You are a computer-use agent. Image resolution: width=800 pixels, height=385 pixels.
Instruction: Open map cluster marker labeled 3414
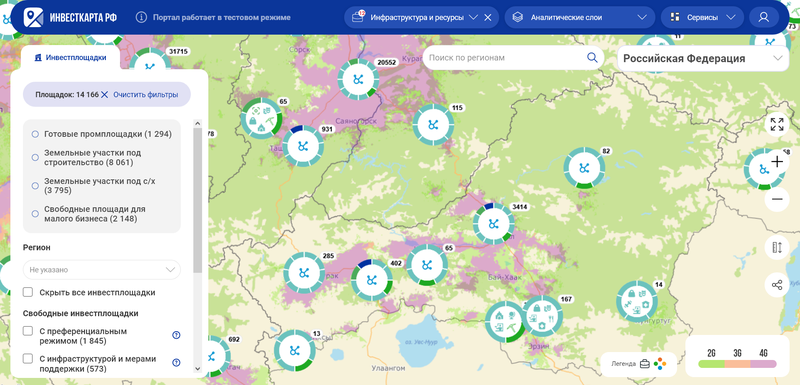point(493,223)
